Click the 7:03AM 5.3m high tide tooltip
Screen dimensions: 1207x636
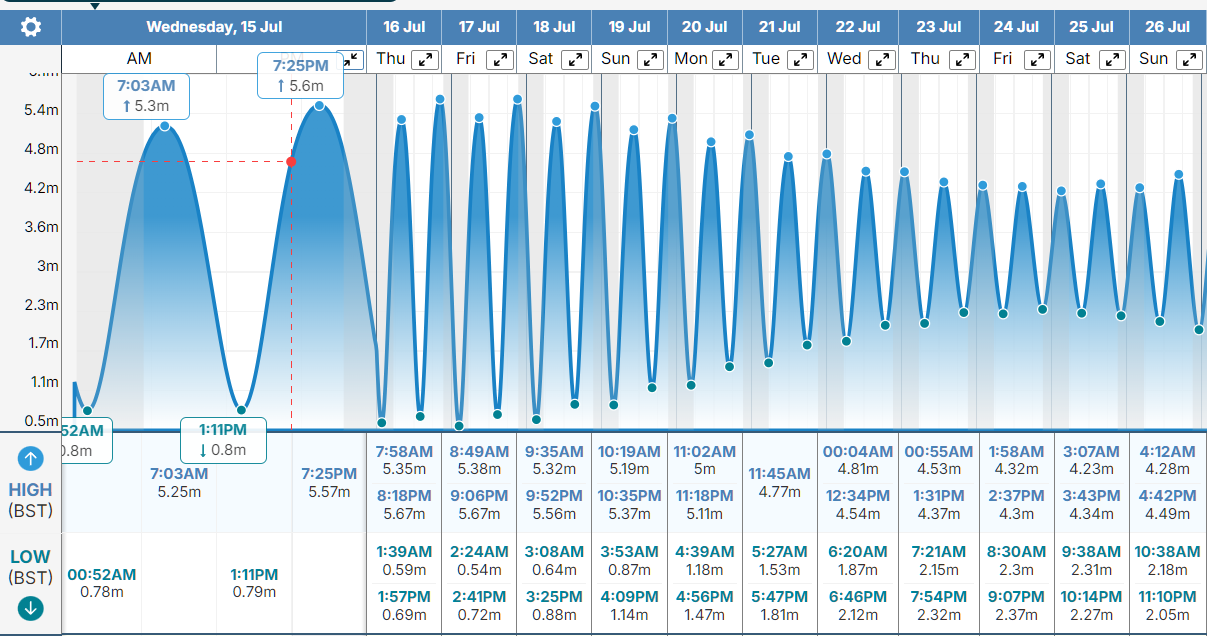pyautogui.click(x=145, y=96)
